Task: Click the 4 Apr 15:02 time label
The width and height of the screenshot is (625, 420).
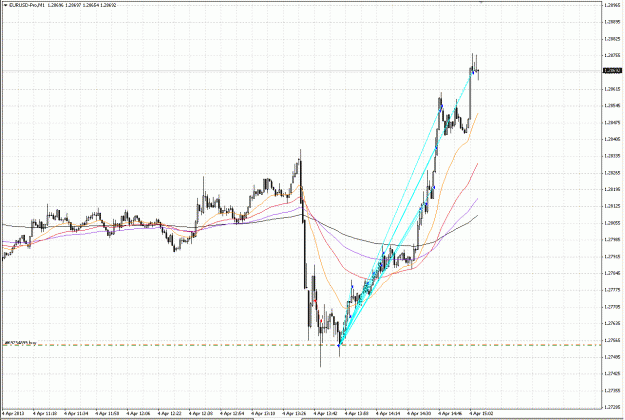Action: coord(481,414)
